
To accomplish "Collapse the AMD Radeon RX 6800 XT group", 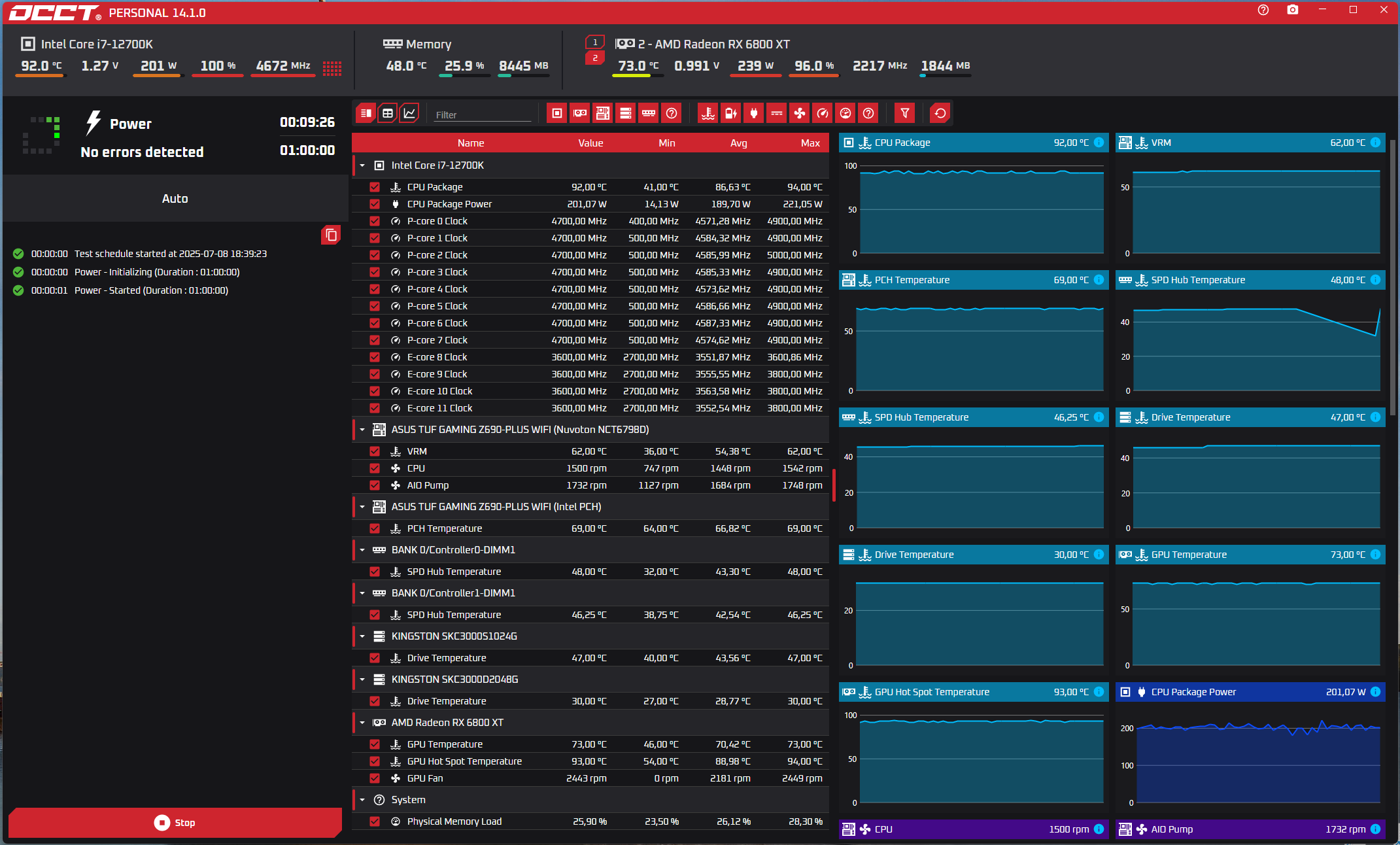I will coord(362,723).
